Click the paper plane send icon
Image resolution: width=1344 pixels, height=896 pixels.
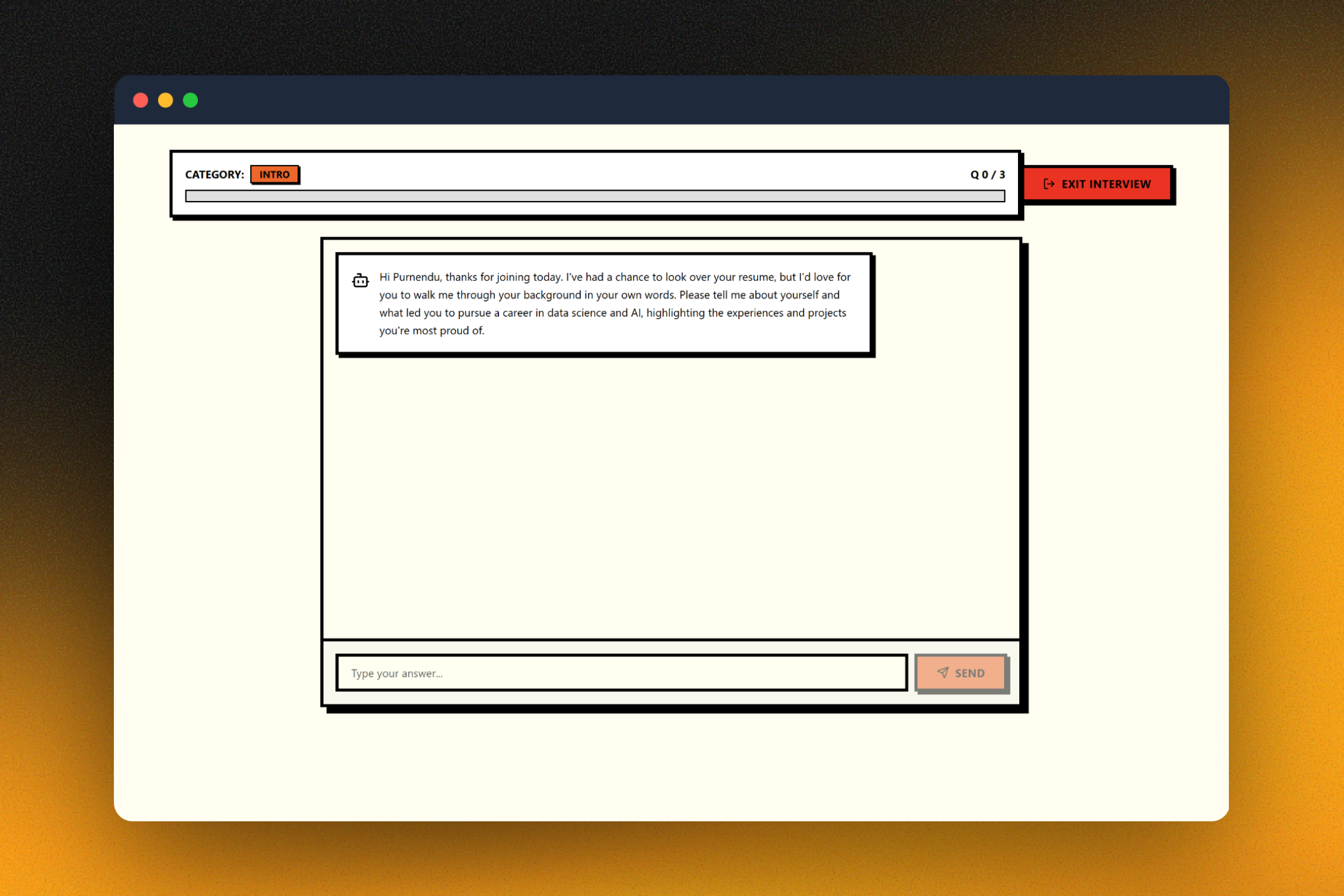point(943,673)
